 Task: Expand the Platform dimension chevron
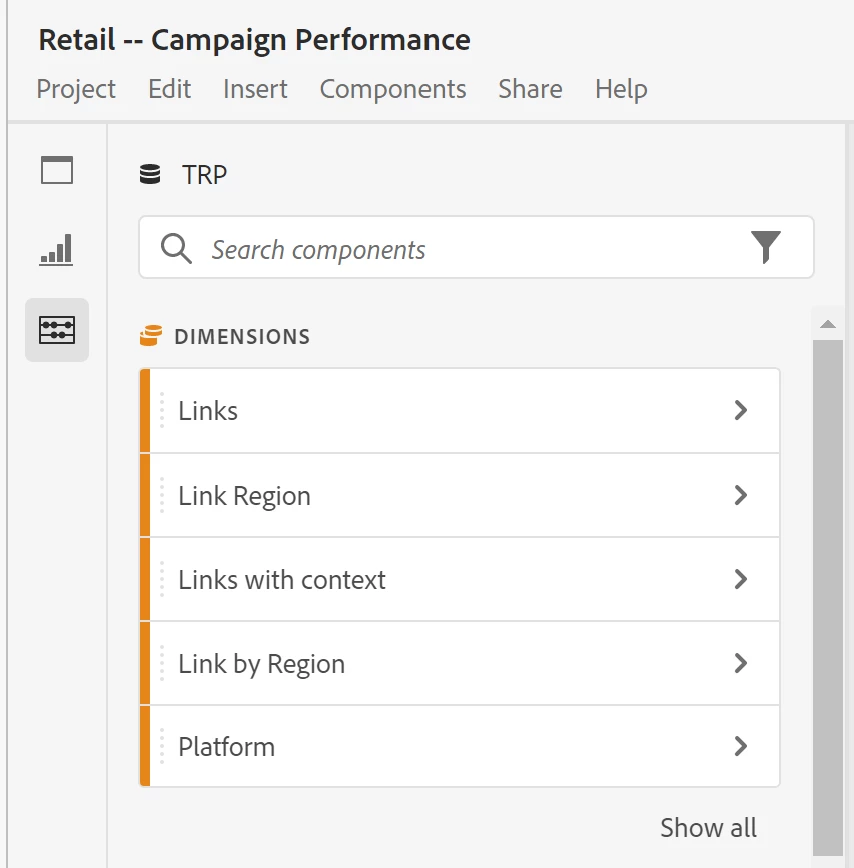click(x=741, y=746)
